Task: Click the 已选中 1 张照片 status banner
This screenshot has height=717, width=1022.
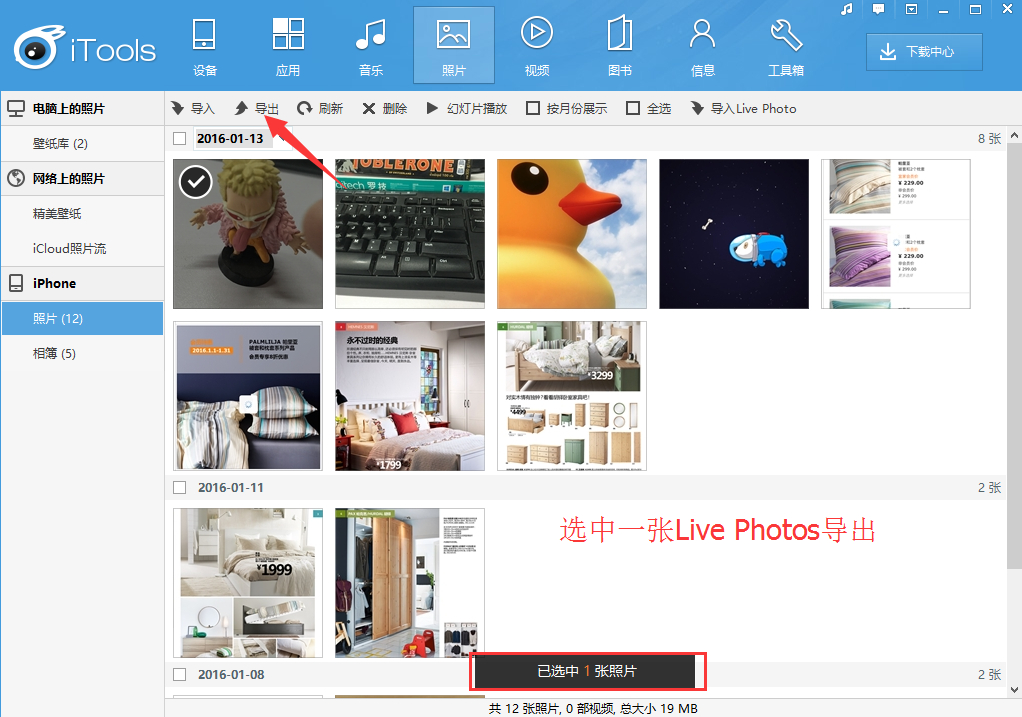Action: click(587, 671)
